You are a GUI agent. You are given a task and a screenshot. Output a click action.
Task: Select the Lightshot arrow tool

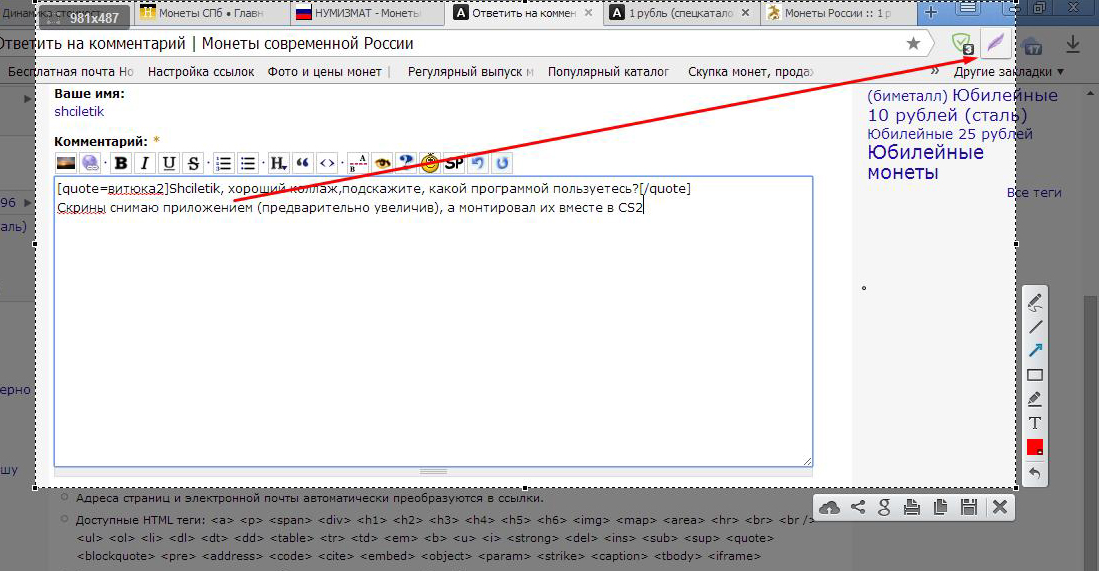pyautogui.click(x=1035, y=350)
